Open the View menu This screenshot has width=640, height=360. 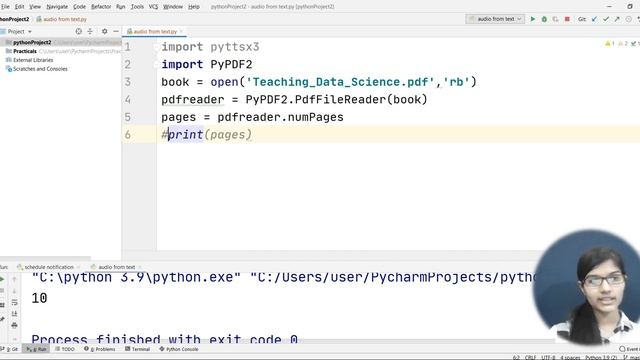tap(35, 7)
